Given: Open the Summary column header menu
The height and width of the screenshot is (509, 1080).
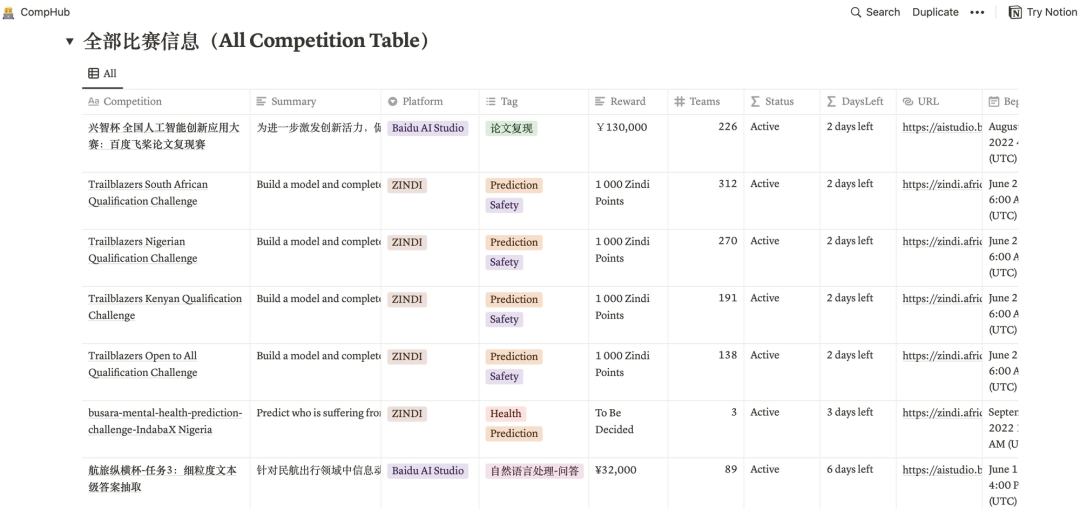Looking at the screenshot, I should click(x=315, y=101).
